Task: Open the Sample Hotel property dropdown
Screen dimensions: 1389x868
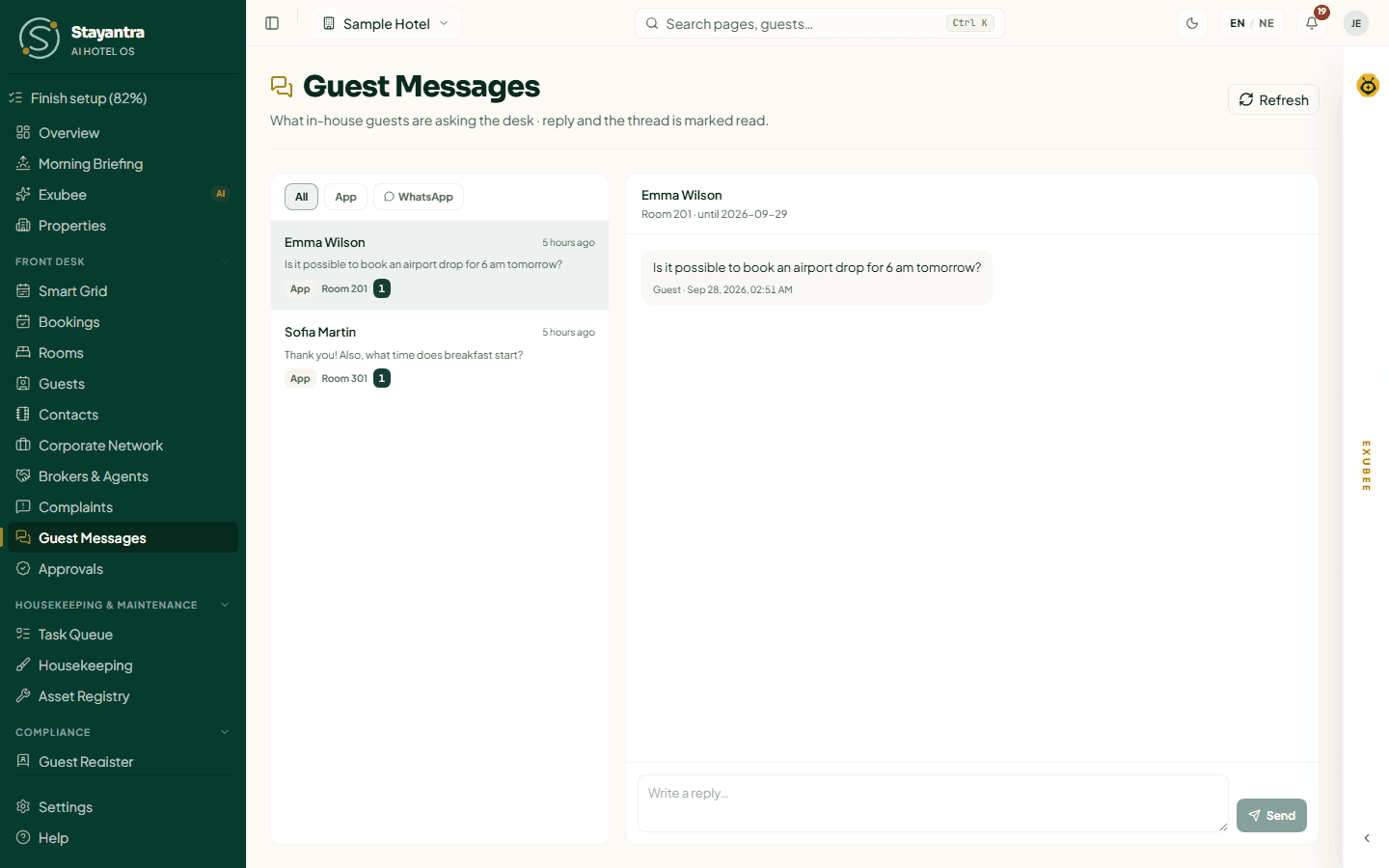Action: (386, 23)
